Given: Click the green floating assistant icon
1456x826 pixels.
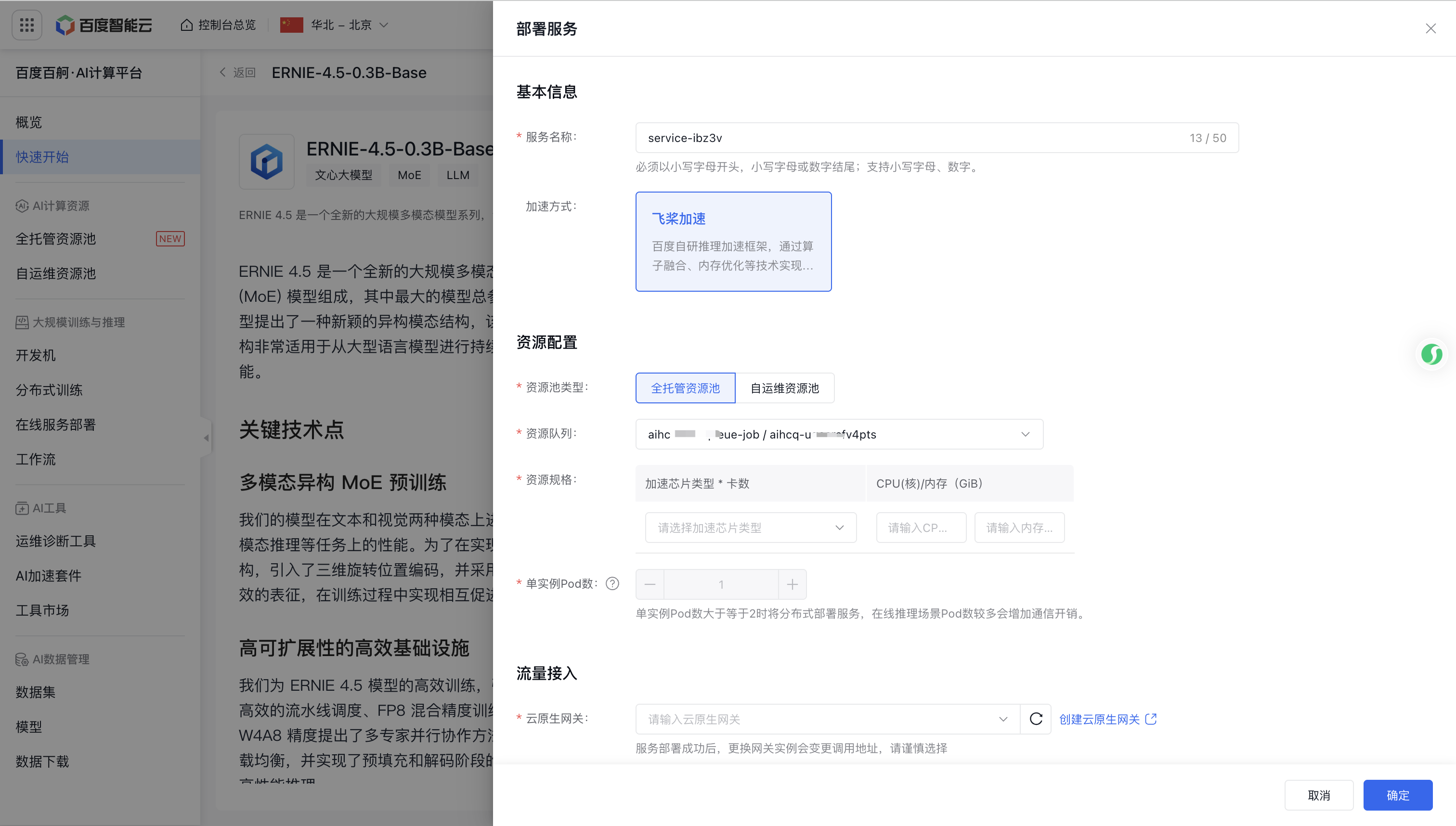Looking at the screenshot, I should point(1431,355).
